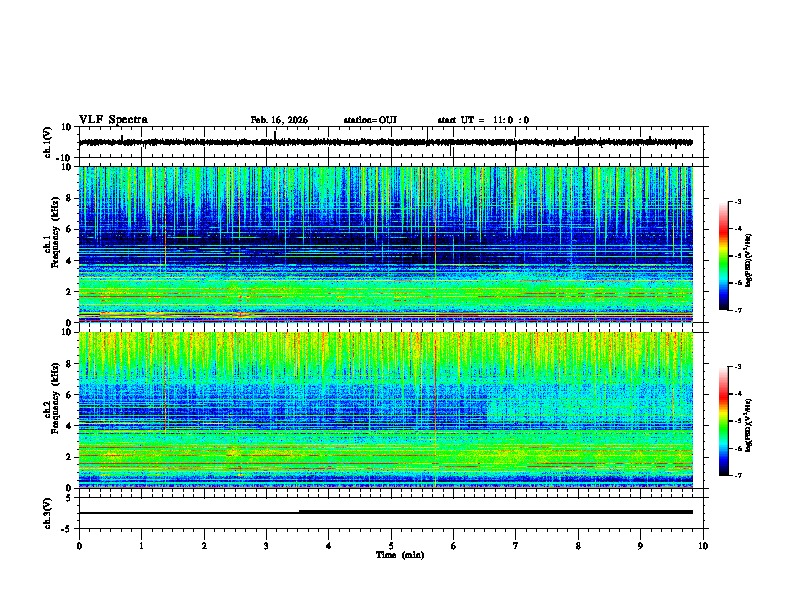
Task: Click the "8" tick on the time axis
Action: pyautogui.click(x=578, y=546)
